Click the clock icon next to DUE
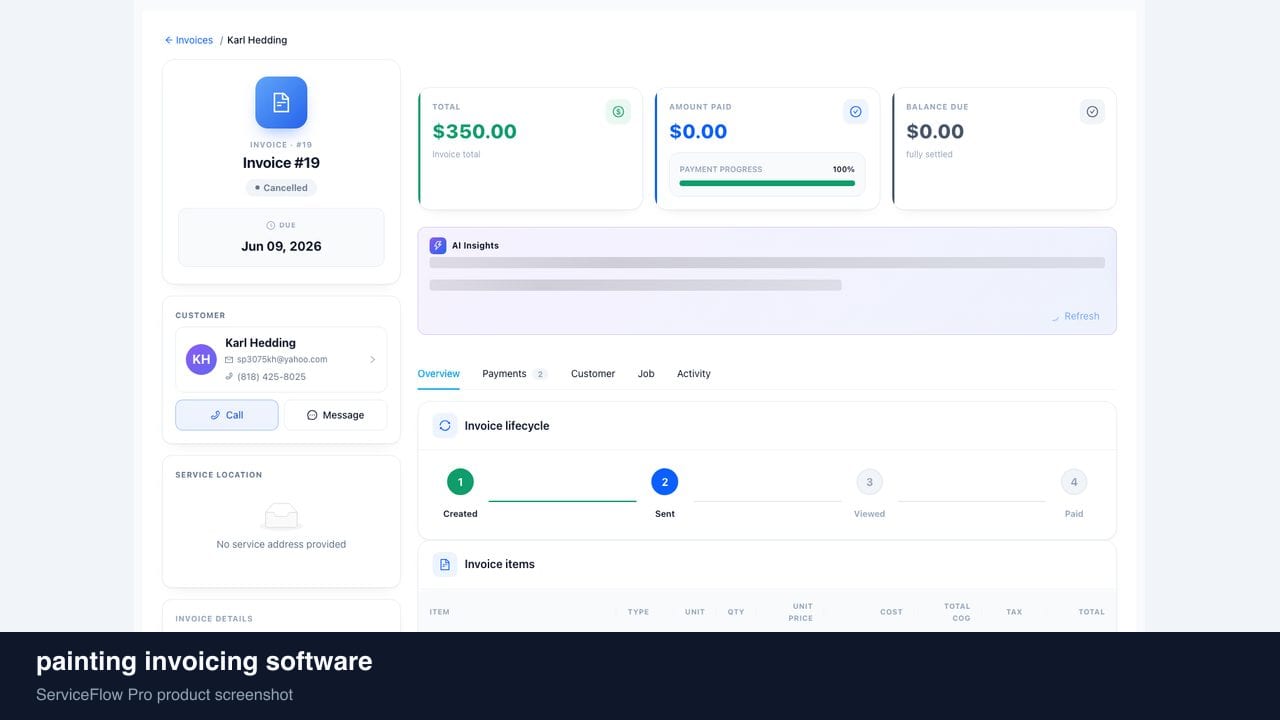 (271, 225)
